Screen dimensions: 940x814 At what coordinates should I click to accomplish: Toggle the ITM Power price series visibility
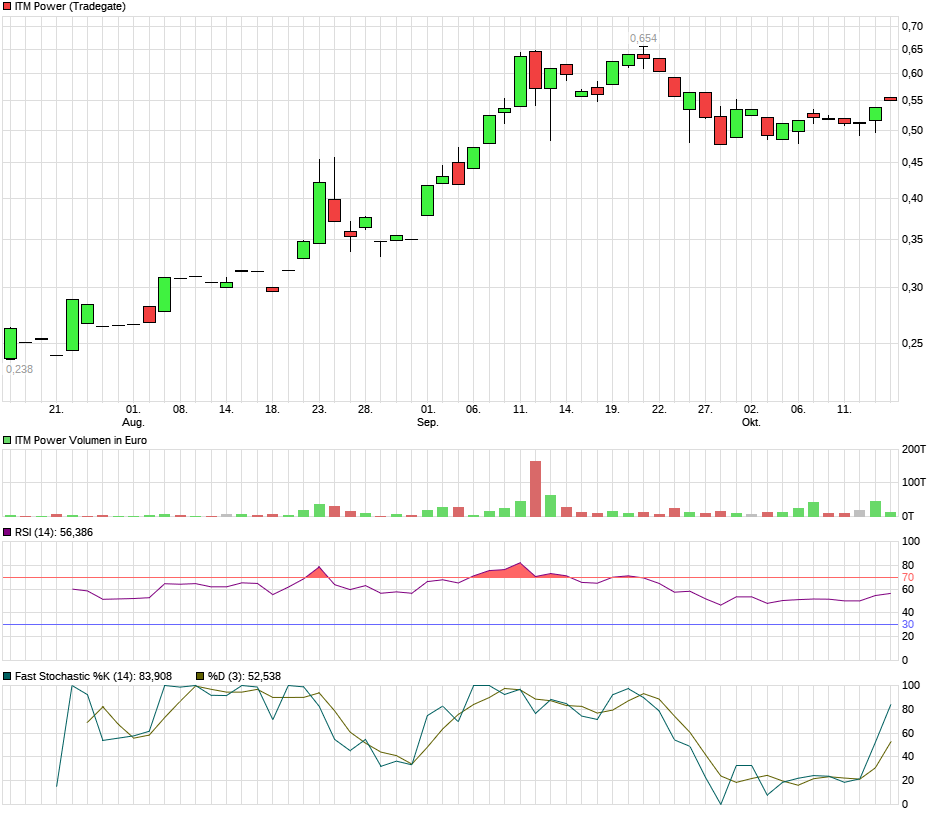(7, 6)
